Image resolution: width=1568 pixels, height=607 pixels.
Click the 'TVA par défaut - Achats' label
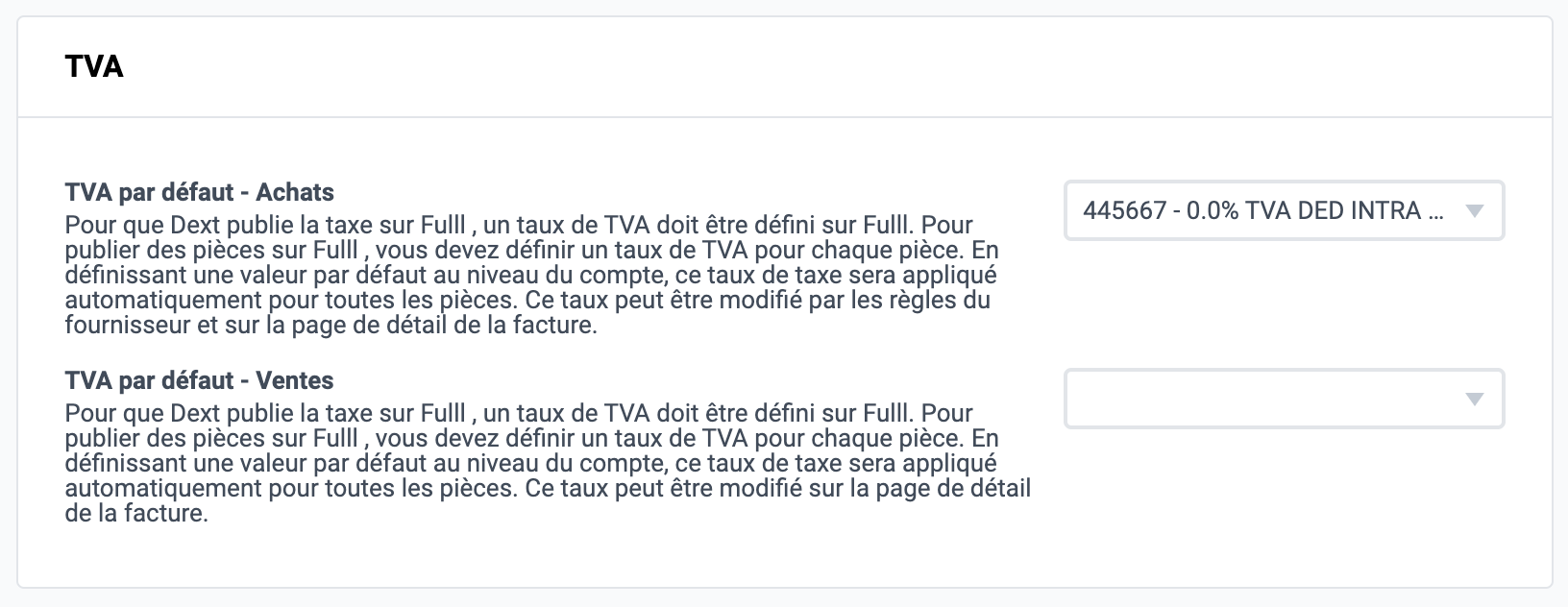click(200, 192)
